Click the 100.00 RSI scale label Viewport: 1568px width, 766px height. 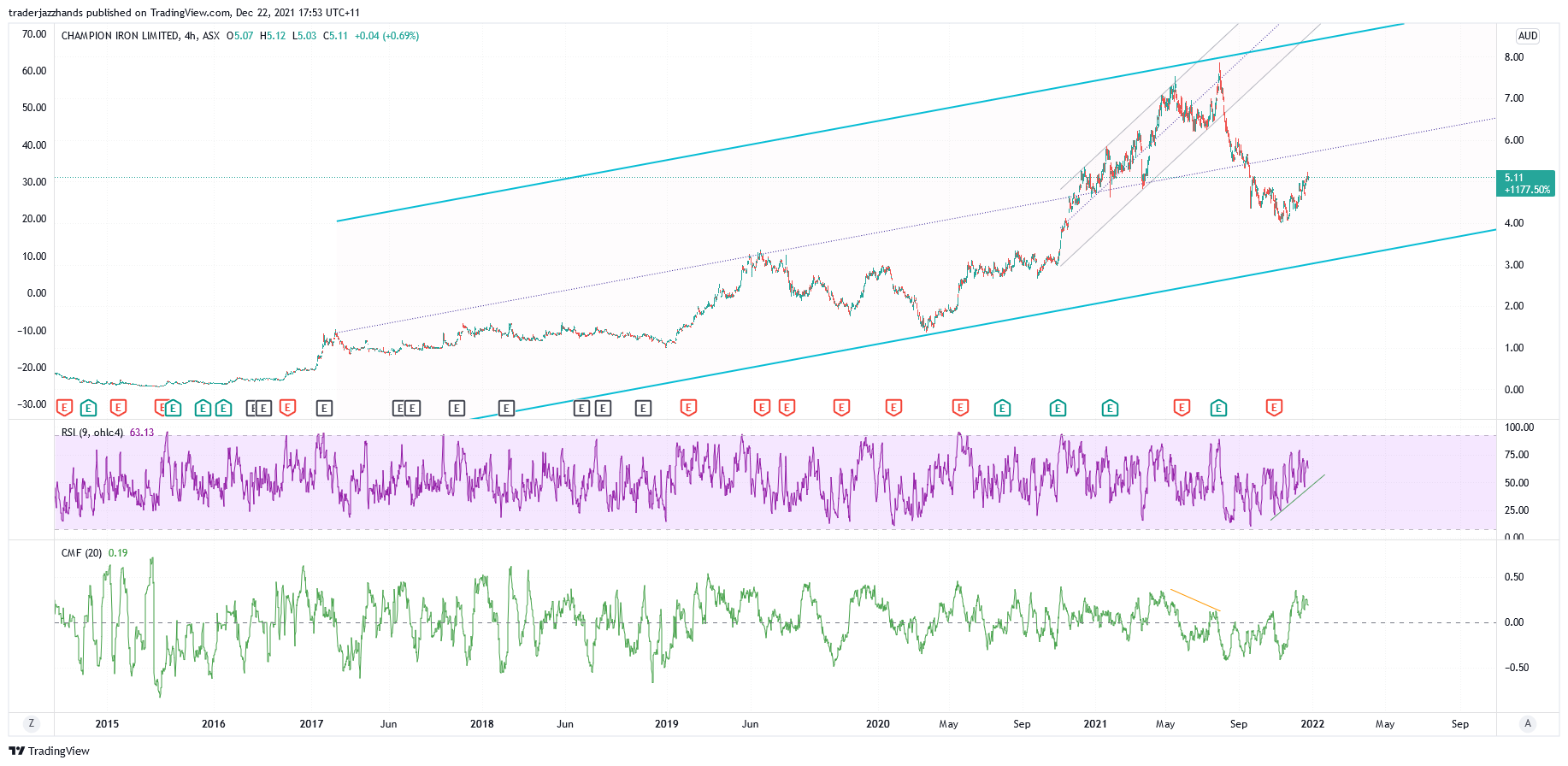point(1518,427)
